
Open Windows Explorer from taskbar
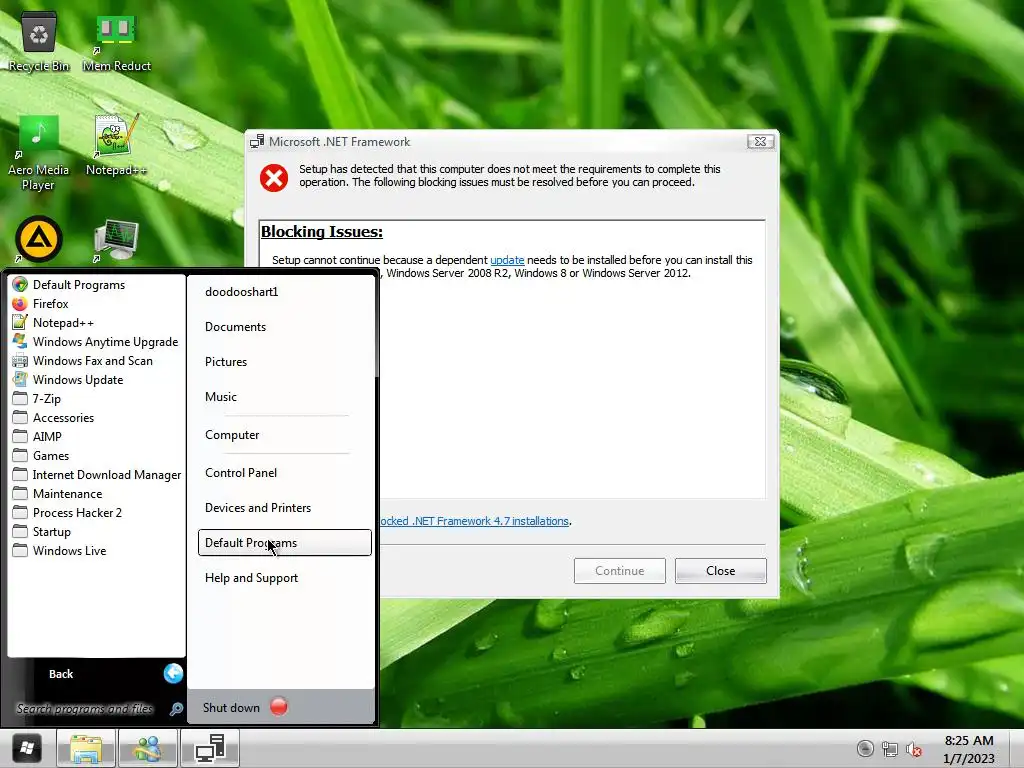click(86, 748)
